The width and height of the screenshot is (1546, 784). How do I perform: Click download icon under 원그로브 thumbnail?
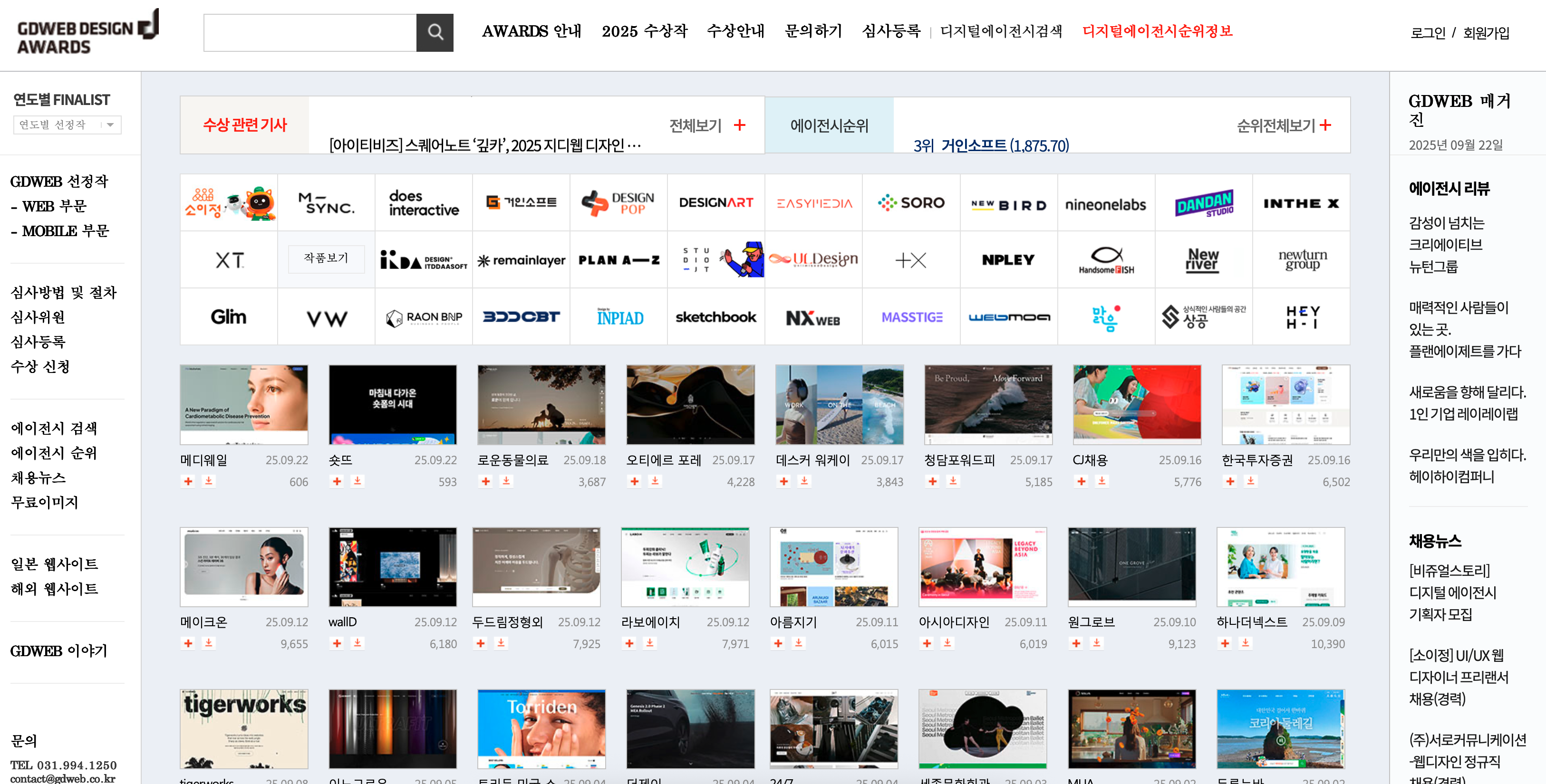pos(1096,643)
